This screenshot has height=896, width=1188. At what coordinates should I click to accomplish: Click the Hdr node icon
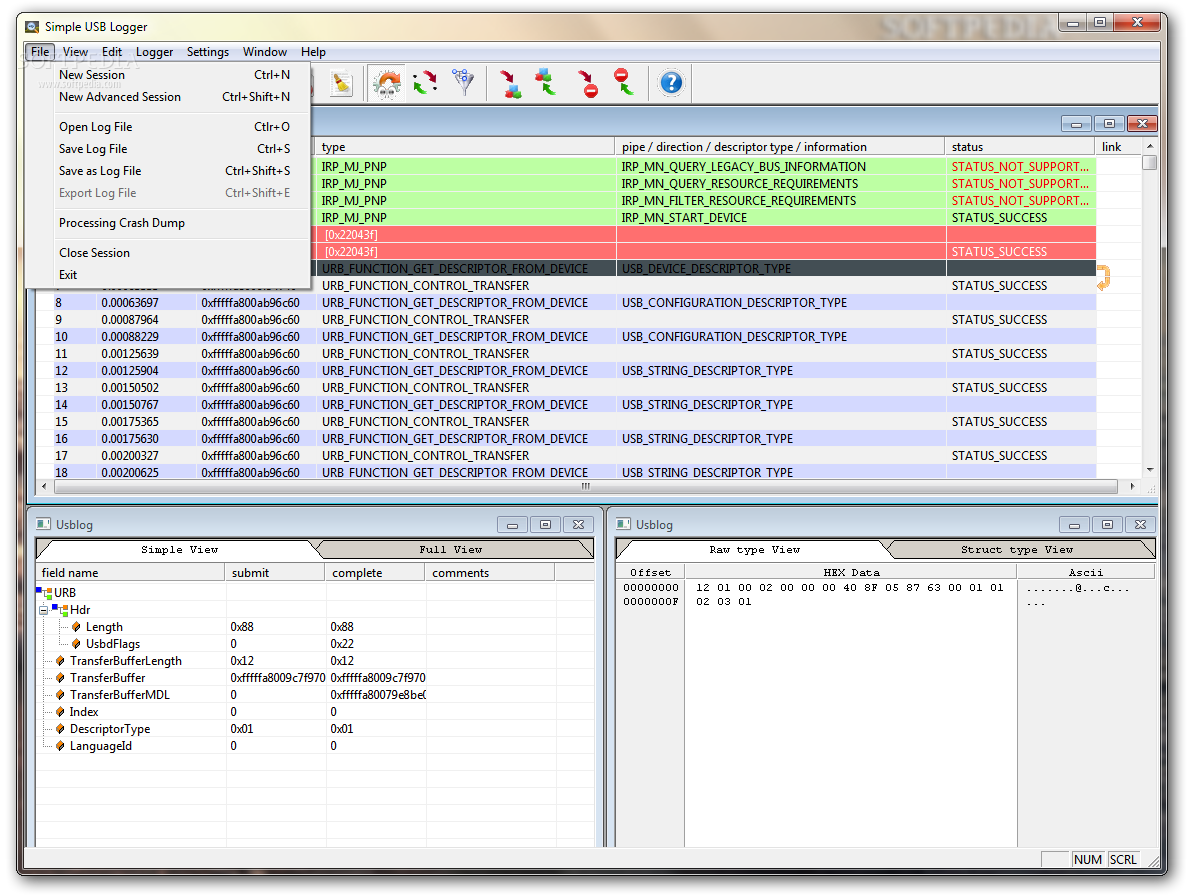click(x=61, y=610)
